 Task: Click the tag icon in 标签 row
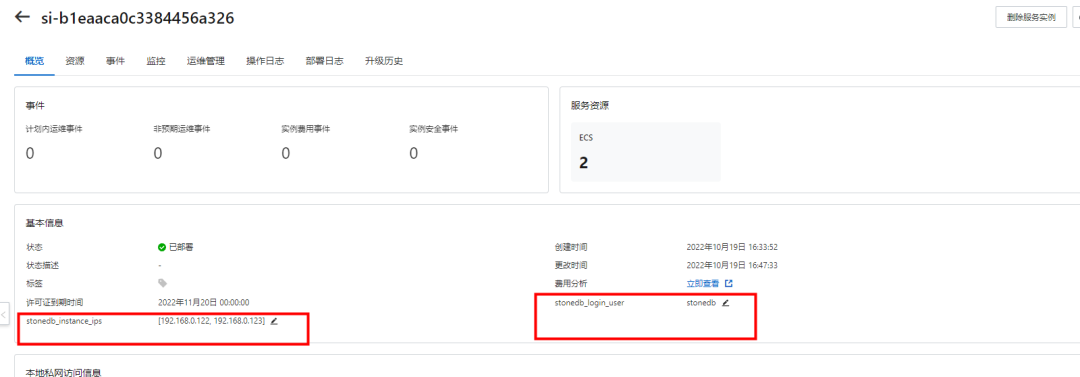tap(163, 283)
